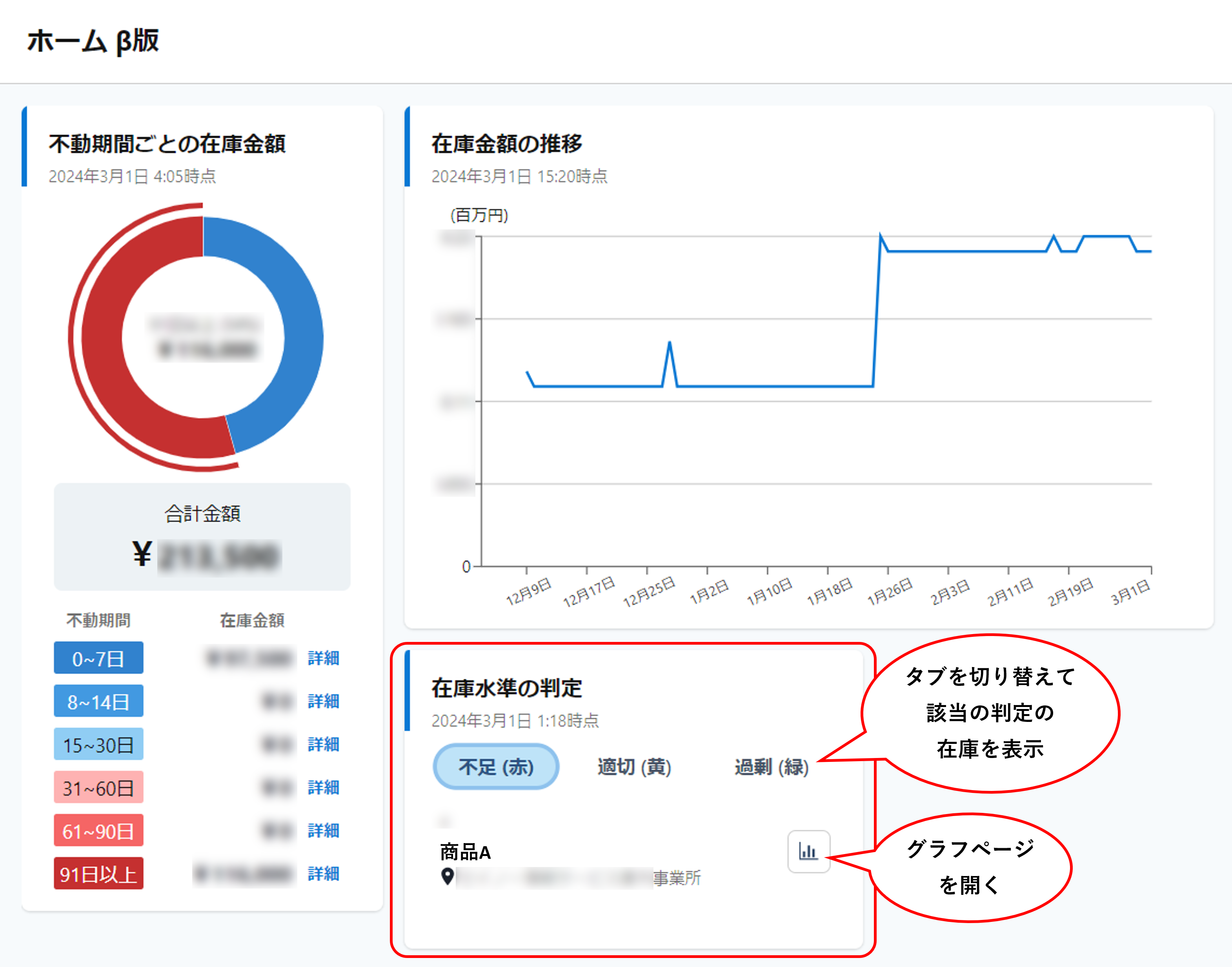Click the 2024年3月1日 4:05時点 timestamp
The image size is (1232, 967).
tap(133, 176)
